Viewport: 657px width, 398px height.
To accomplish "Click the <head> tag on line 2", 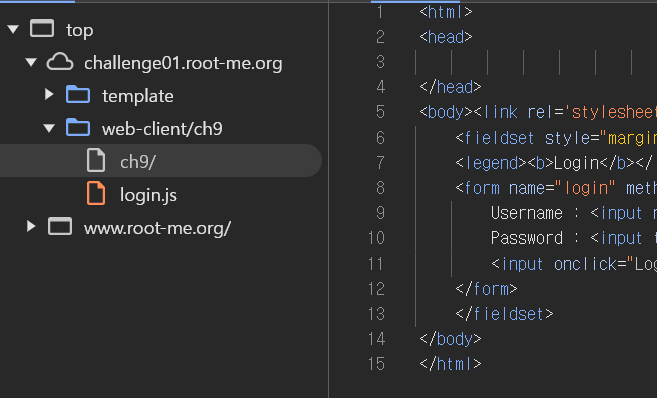I will [446, 37].
